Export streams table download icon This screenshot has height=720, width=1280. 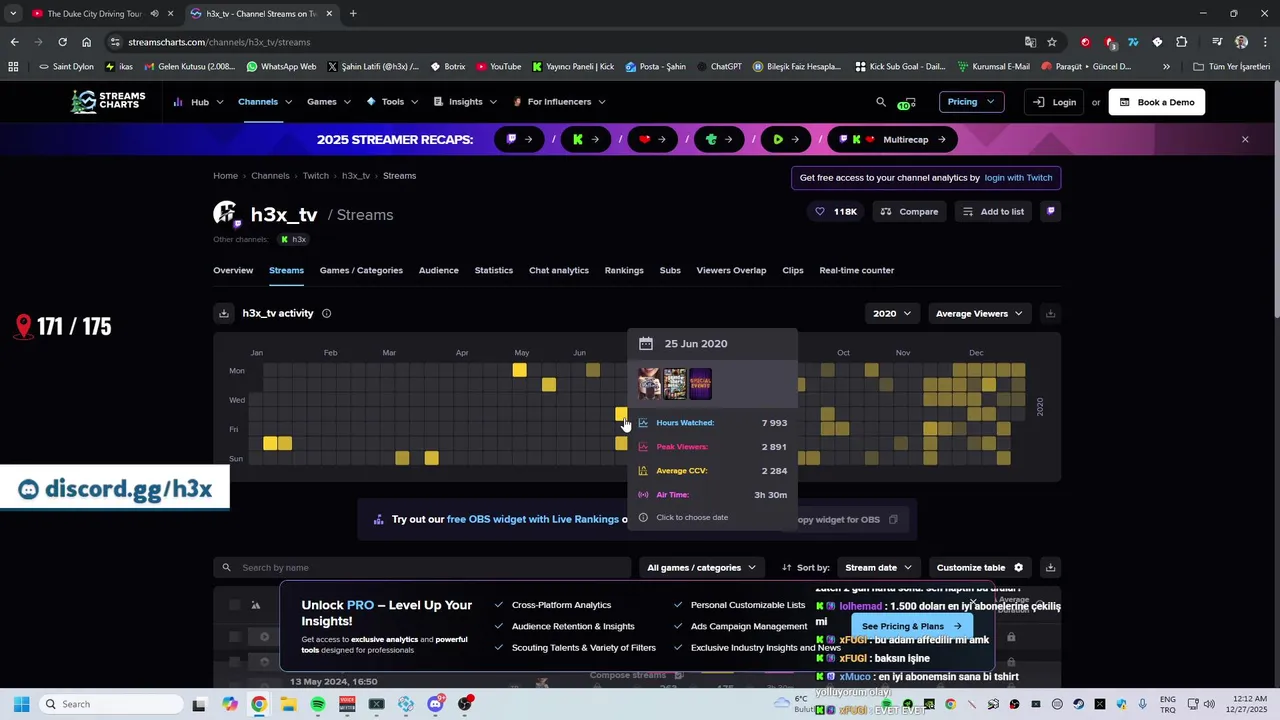[x=1050, y=567]
